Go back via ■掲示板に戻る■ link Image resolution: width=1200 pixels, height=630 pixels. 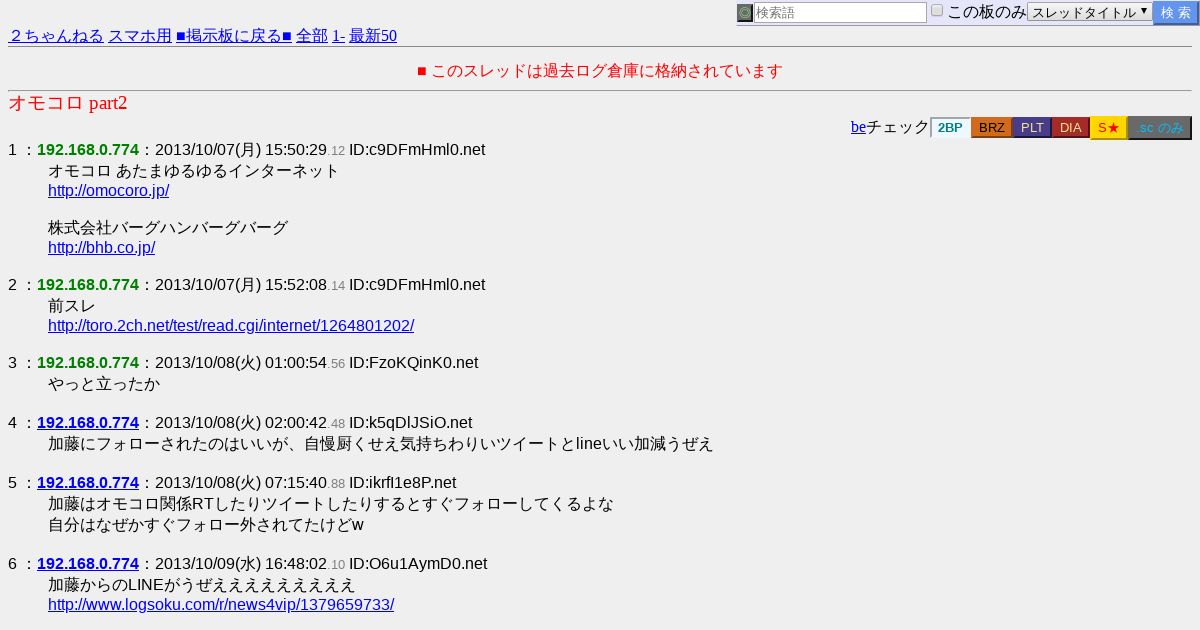coord(234,36)
